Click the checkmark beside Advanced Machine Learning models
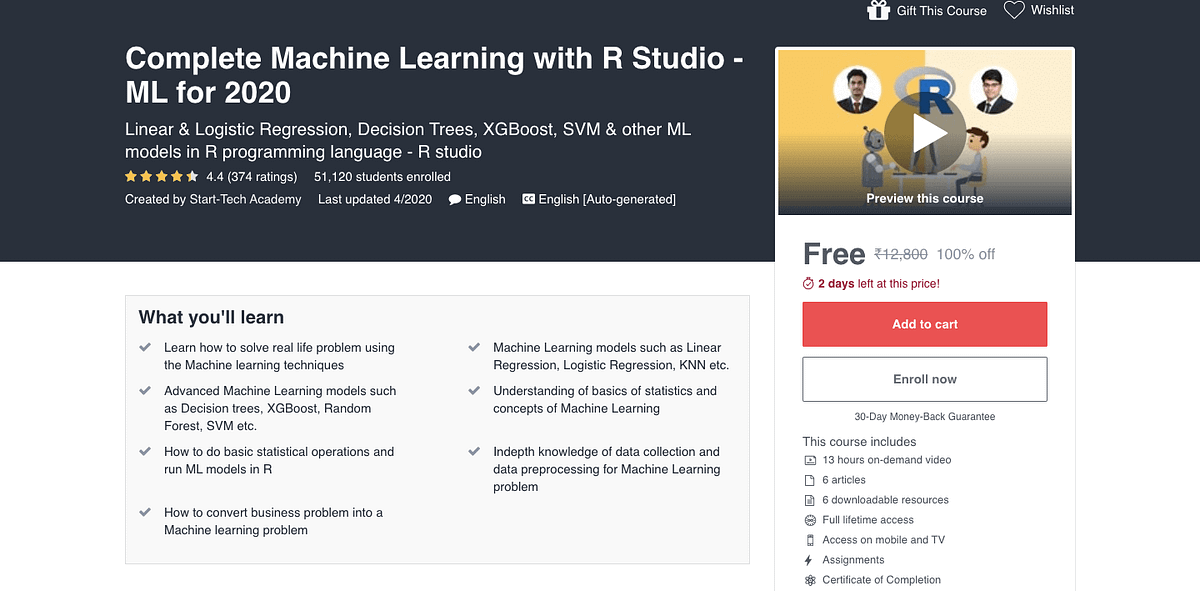This screenshot has height=591, width=1200. pos(143,391)
